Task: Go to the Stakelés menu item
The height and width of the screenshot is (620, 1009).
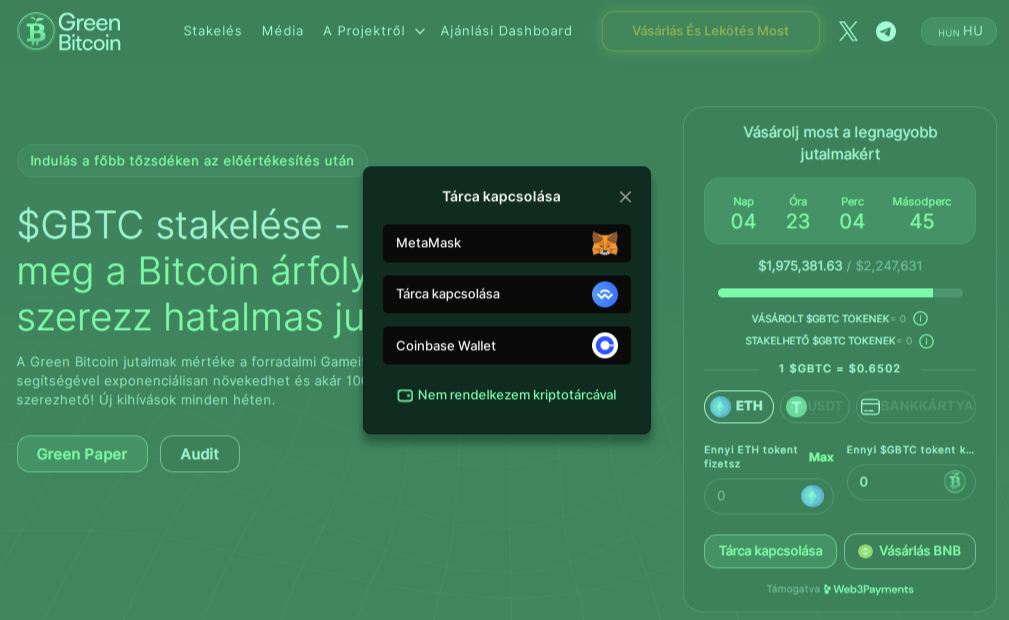Action: (212, 31)
